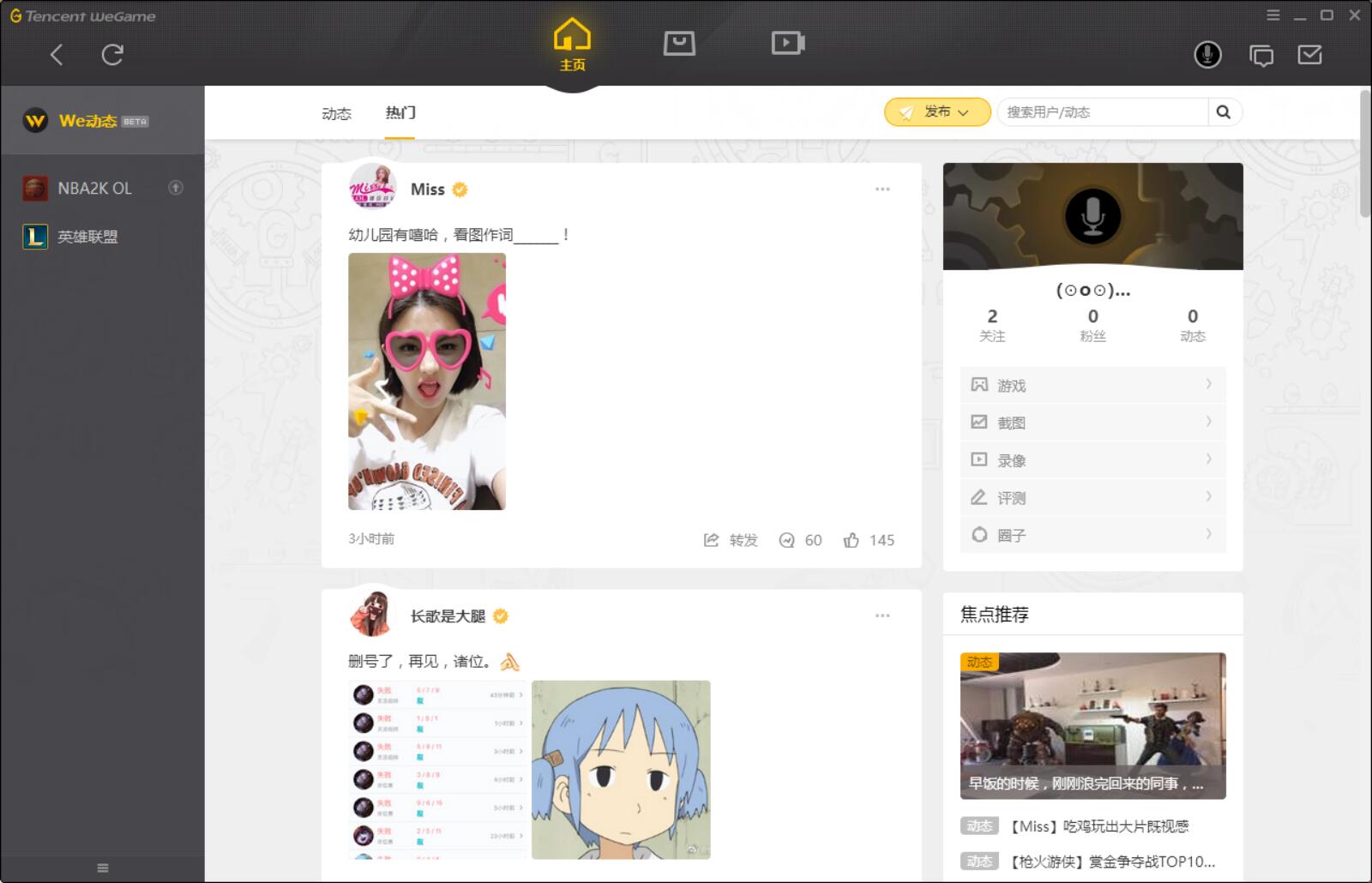This screenshot has height=883, width=1372.
Task: Click the profile microphone avatar
Action: 1093,216
